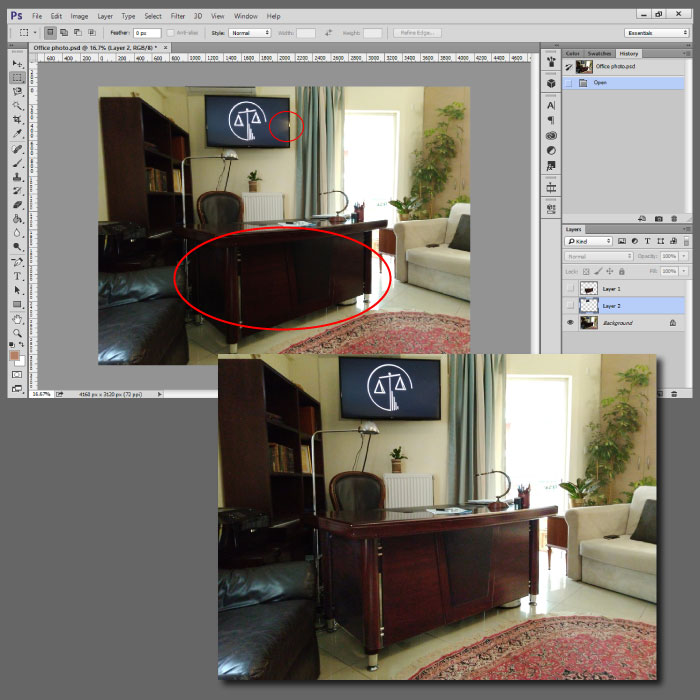Switch to the Swatches tab
Image resolution: width=700 pixels, height=700 pixels.
pyautogui.click(x=600, y=53)
